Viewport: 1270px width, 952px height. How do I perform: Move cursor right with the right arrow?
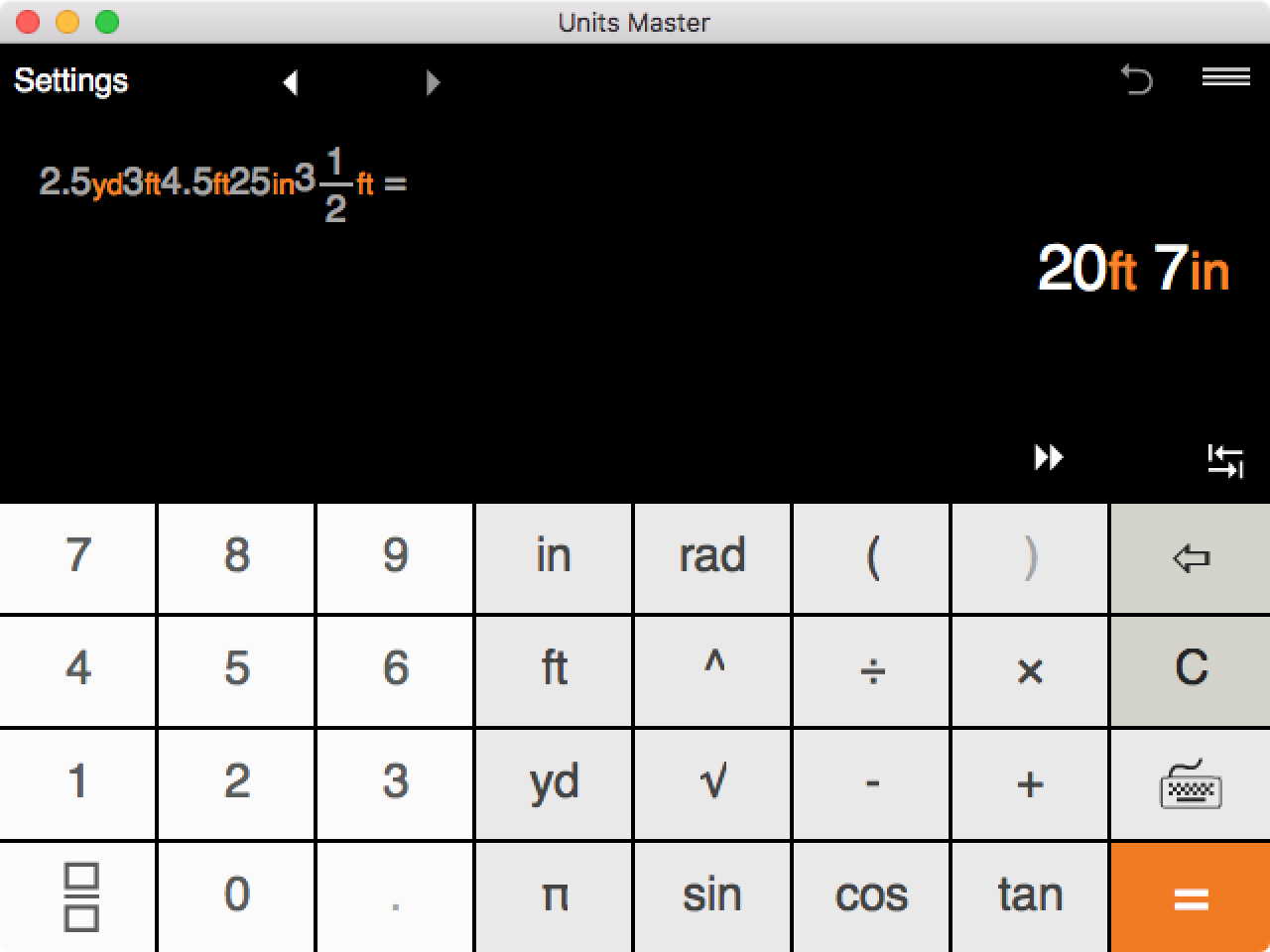(433, 82)
